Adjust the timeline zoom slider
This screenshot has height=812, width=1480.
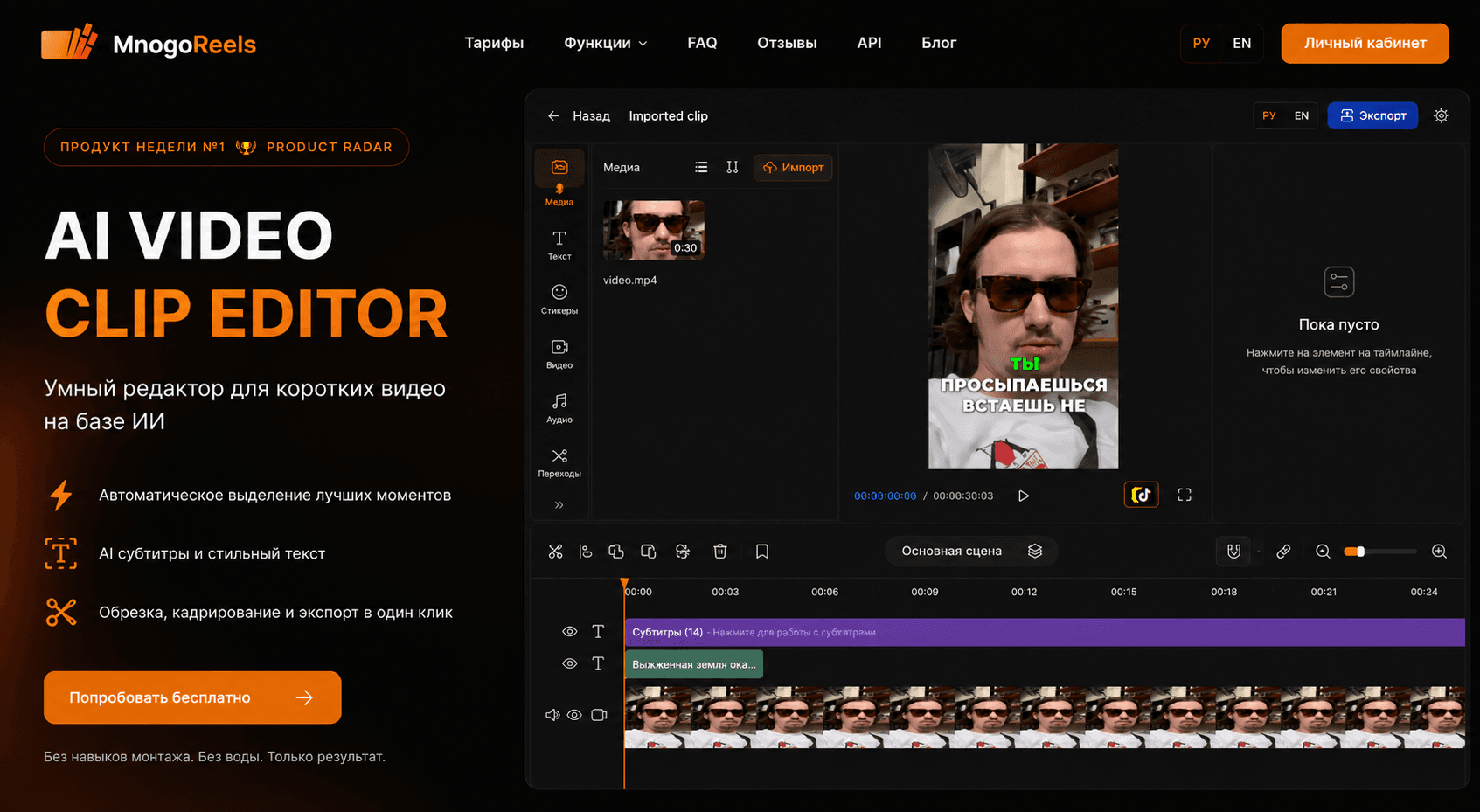[x=1380, y=552]
